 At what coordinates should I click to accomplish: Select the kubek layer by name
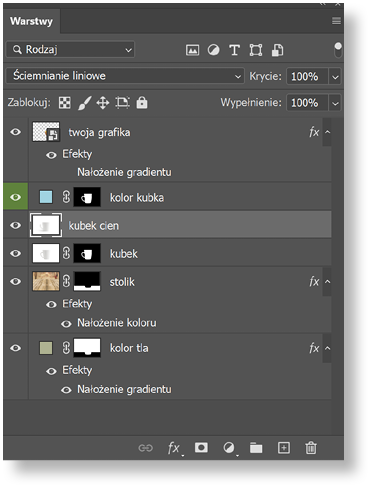click(124, 254)
